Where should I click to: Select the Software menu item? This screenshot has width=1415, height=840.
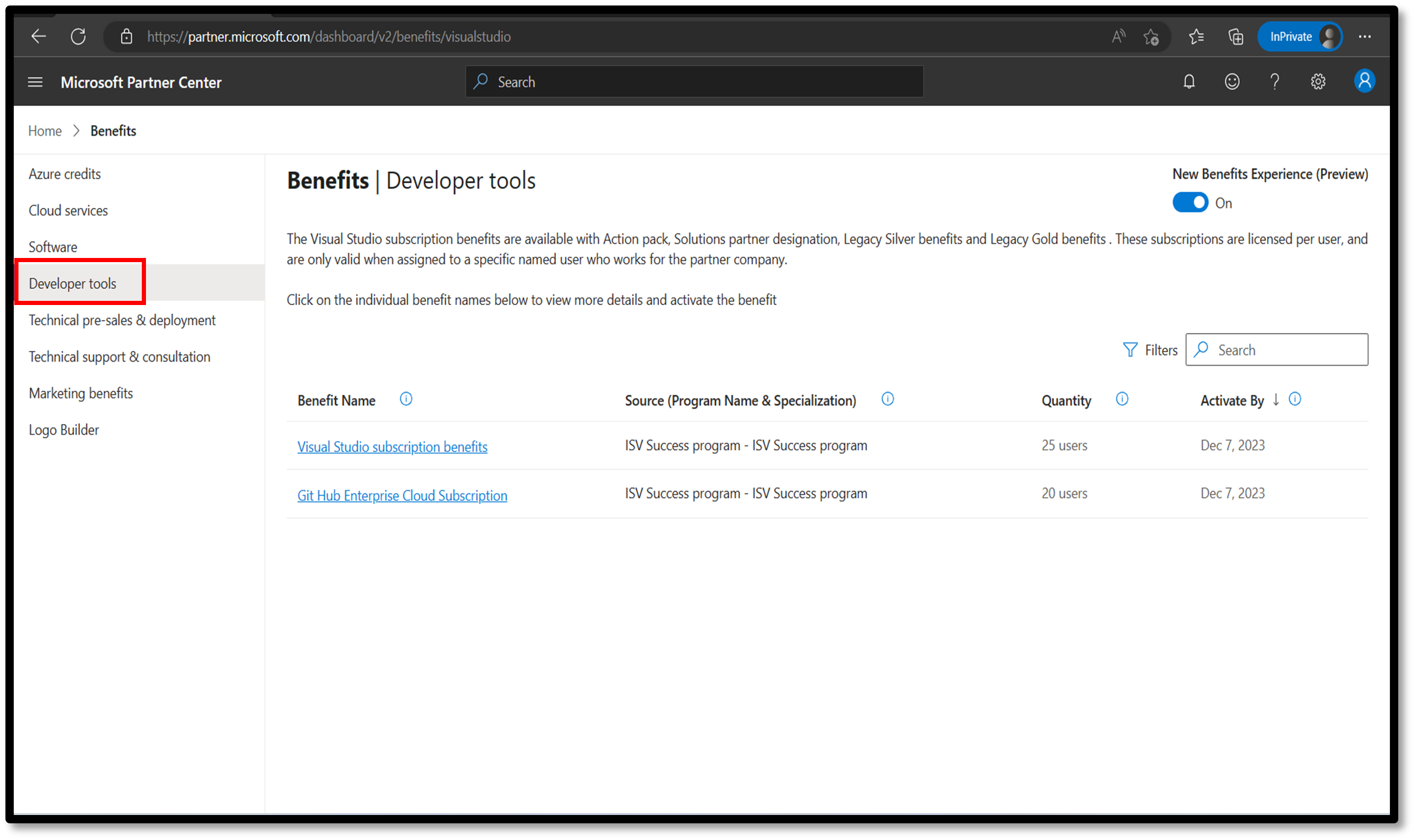coord(52,246)
